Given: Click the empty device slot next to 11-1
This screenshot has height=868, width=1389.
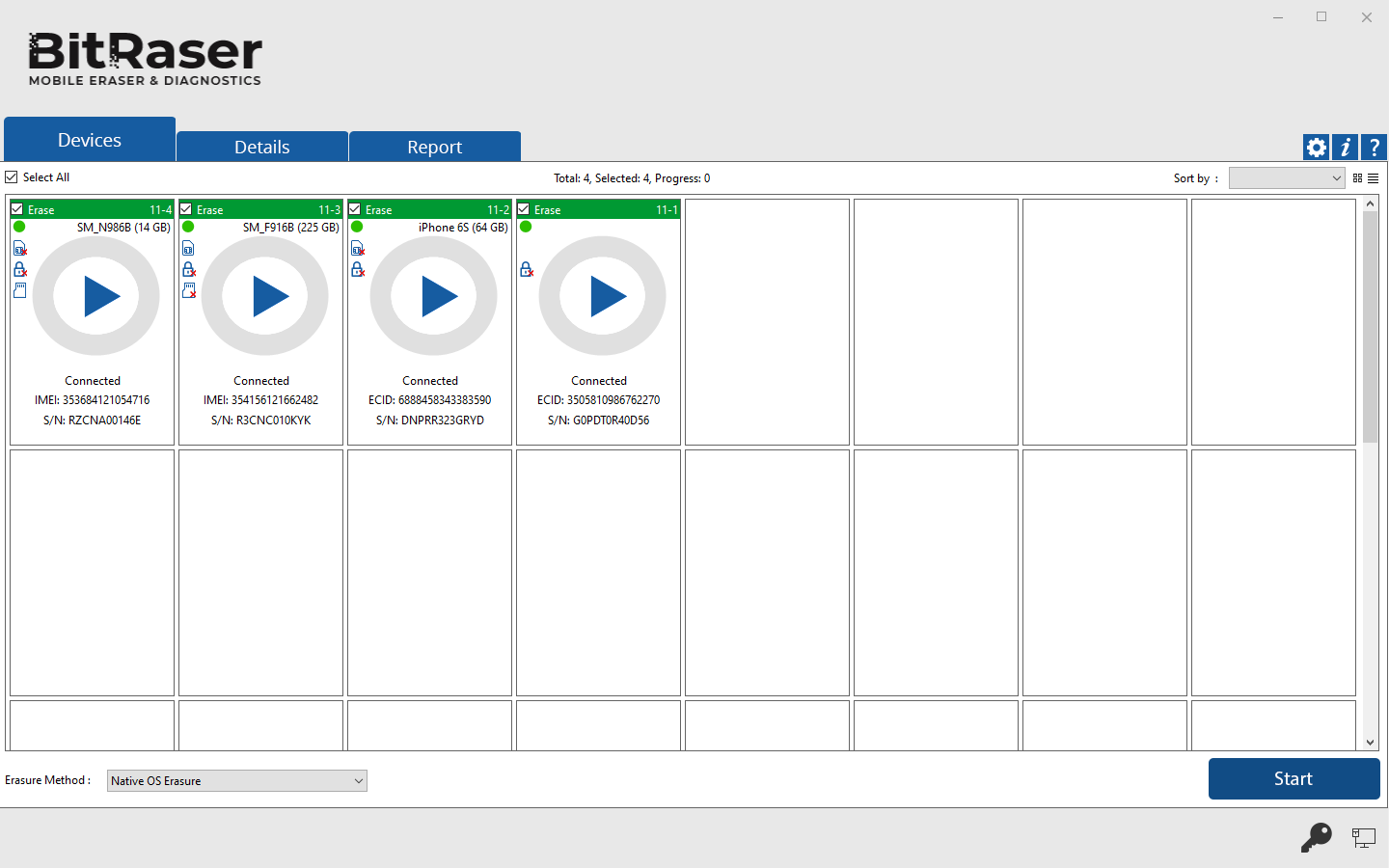Looking at the screenshot, I should click(x=767, y=322).
